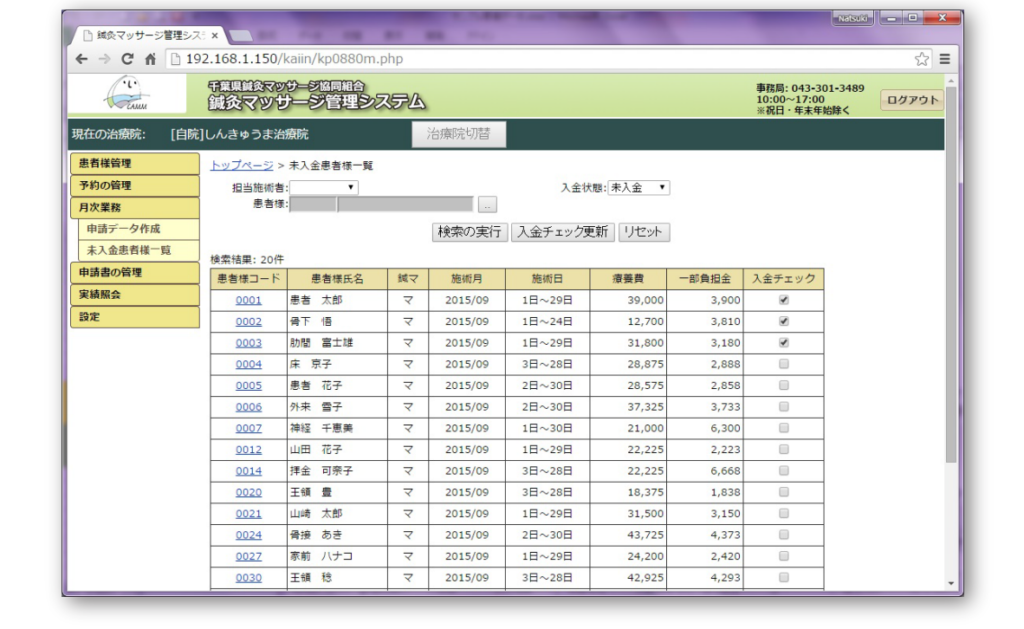The image size is (1024, 629).
Task: Click the 検索の実行 button
Action: [470, 232]
